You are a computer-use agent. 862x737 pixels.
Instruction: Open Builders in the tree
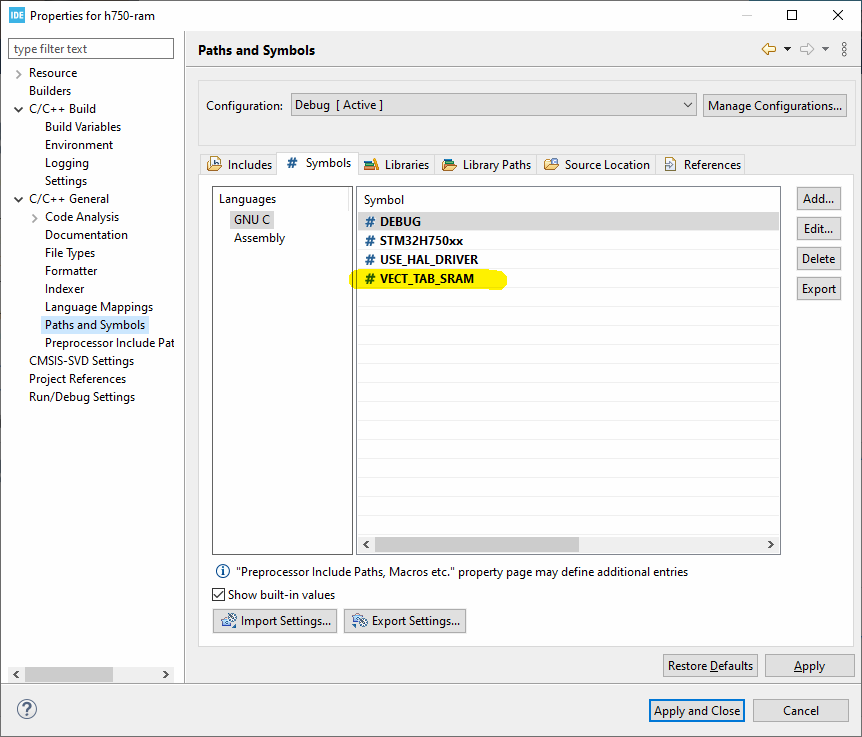pyautogui.click(x=50, y=91)
